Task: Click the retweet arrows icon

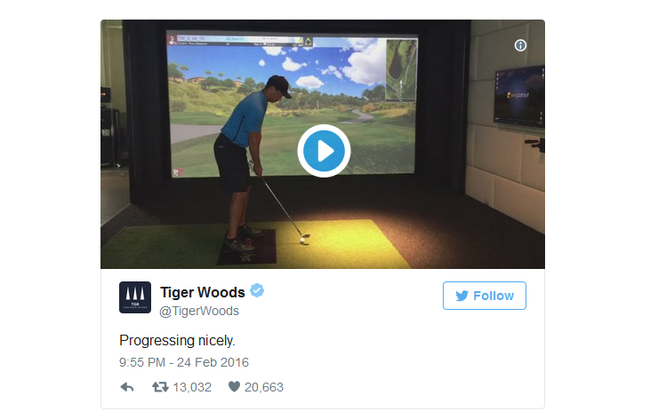Action: [x=160, y=387]
